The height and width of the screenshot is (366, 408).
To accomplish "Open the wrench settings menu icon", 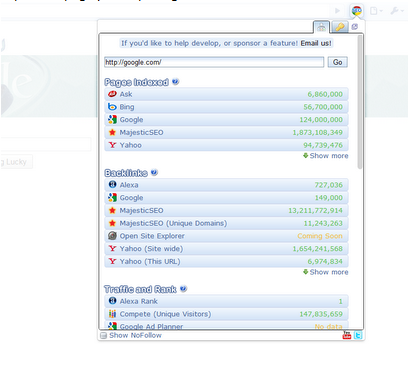I will click(x=397, y=11).
